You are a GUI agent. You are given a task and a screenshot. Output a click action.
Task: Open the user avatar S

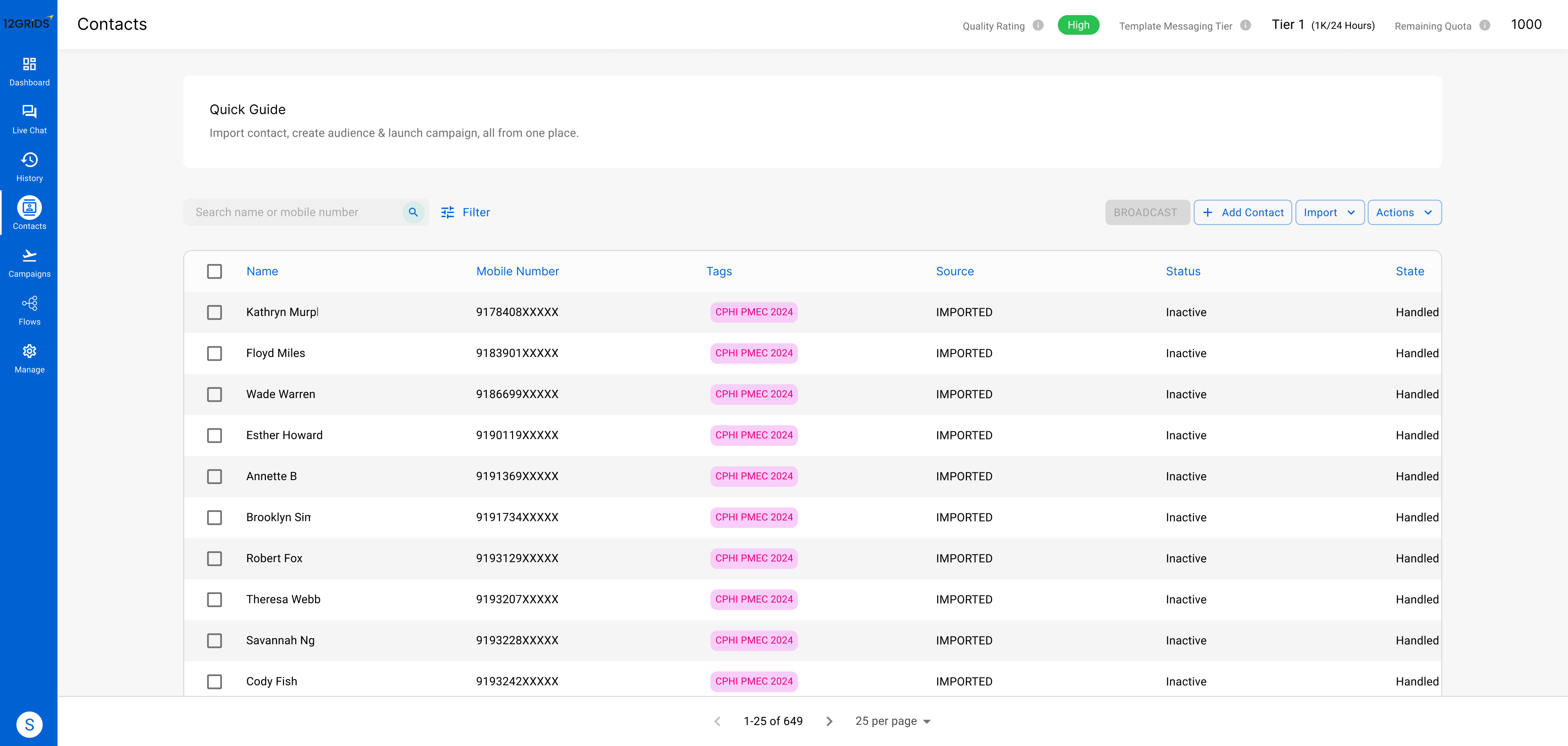click(29, 725)
